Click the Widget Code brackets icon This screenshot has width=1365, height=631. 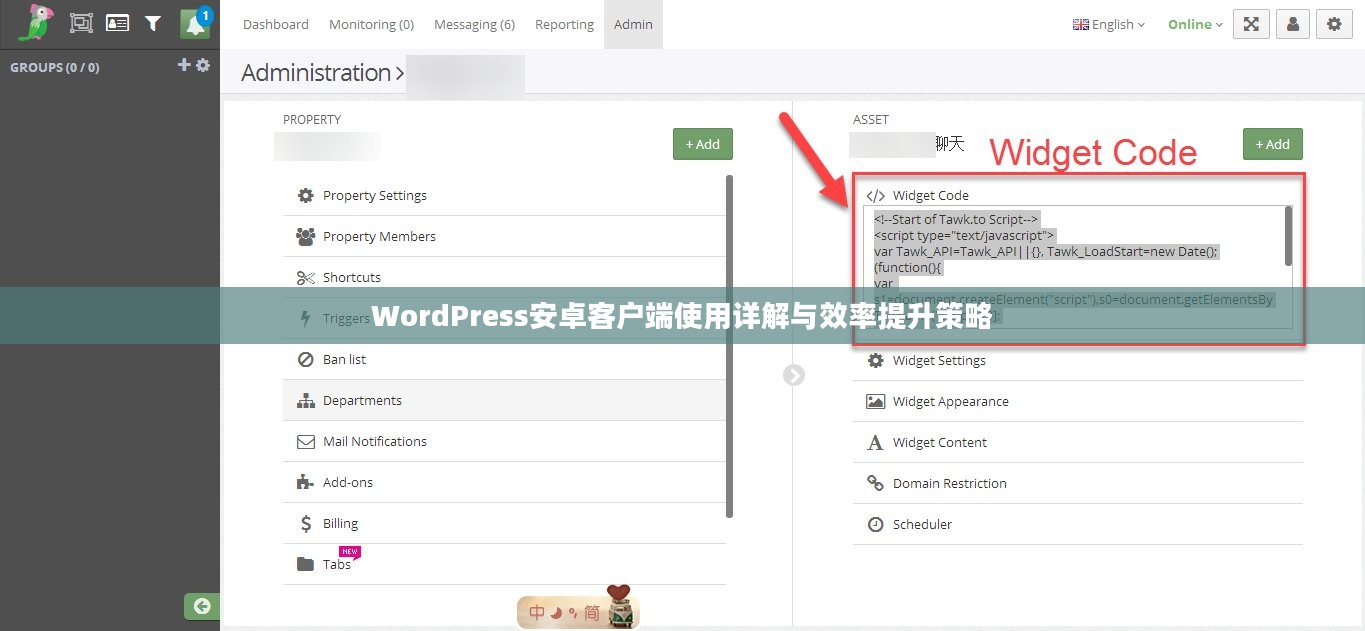pos(876,195)
